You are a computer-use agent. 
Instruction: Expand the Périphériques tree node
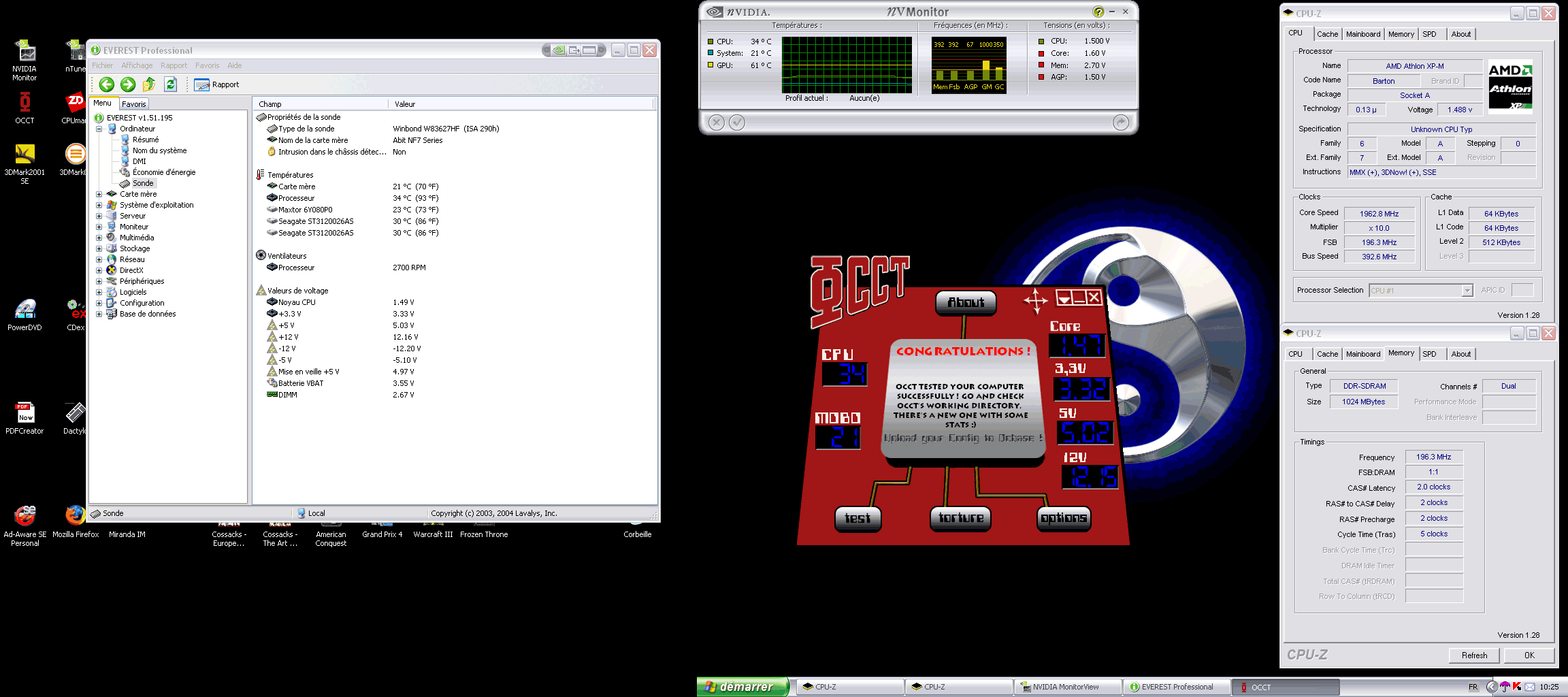[99, 281]
